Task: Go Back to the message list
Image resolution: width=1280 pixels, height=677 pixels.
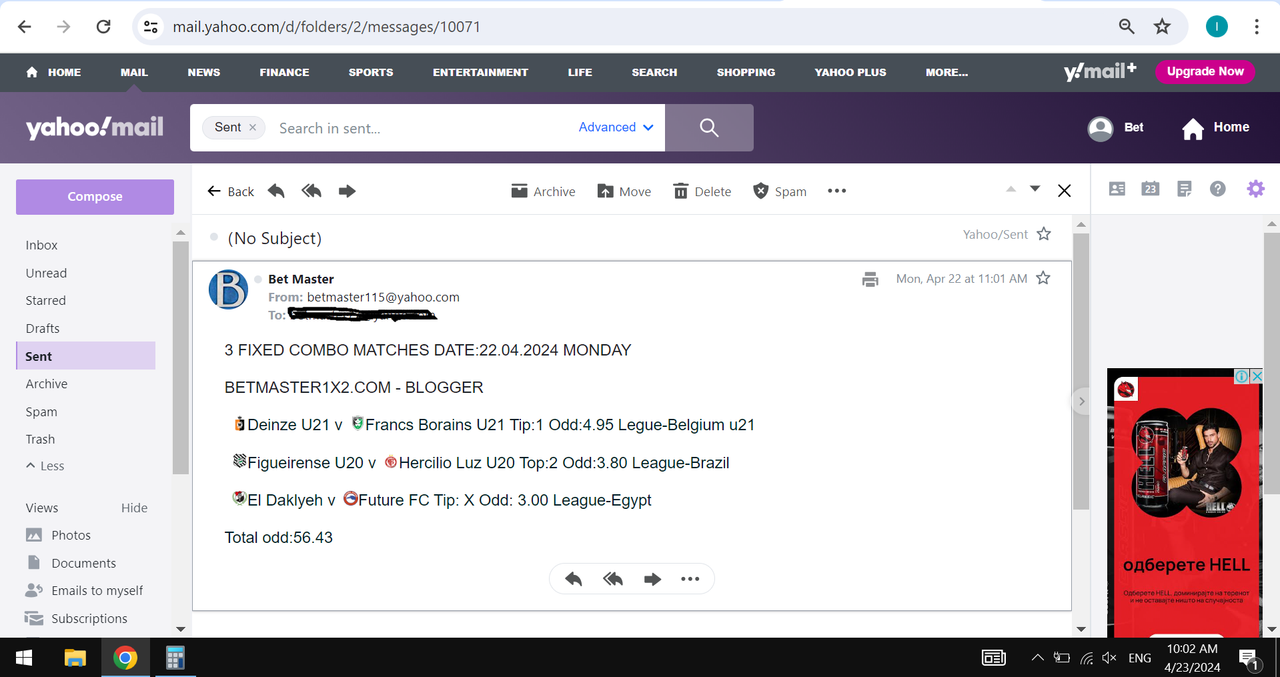Action: (x=231, y=191)
